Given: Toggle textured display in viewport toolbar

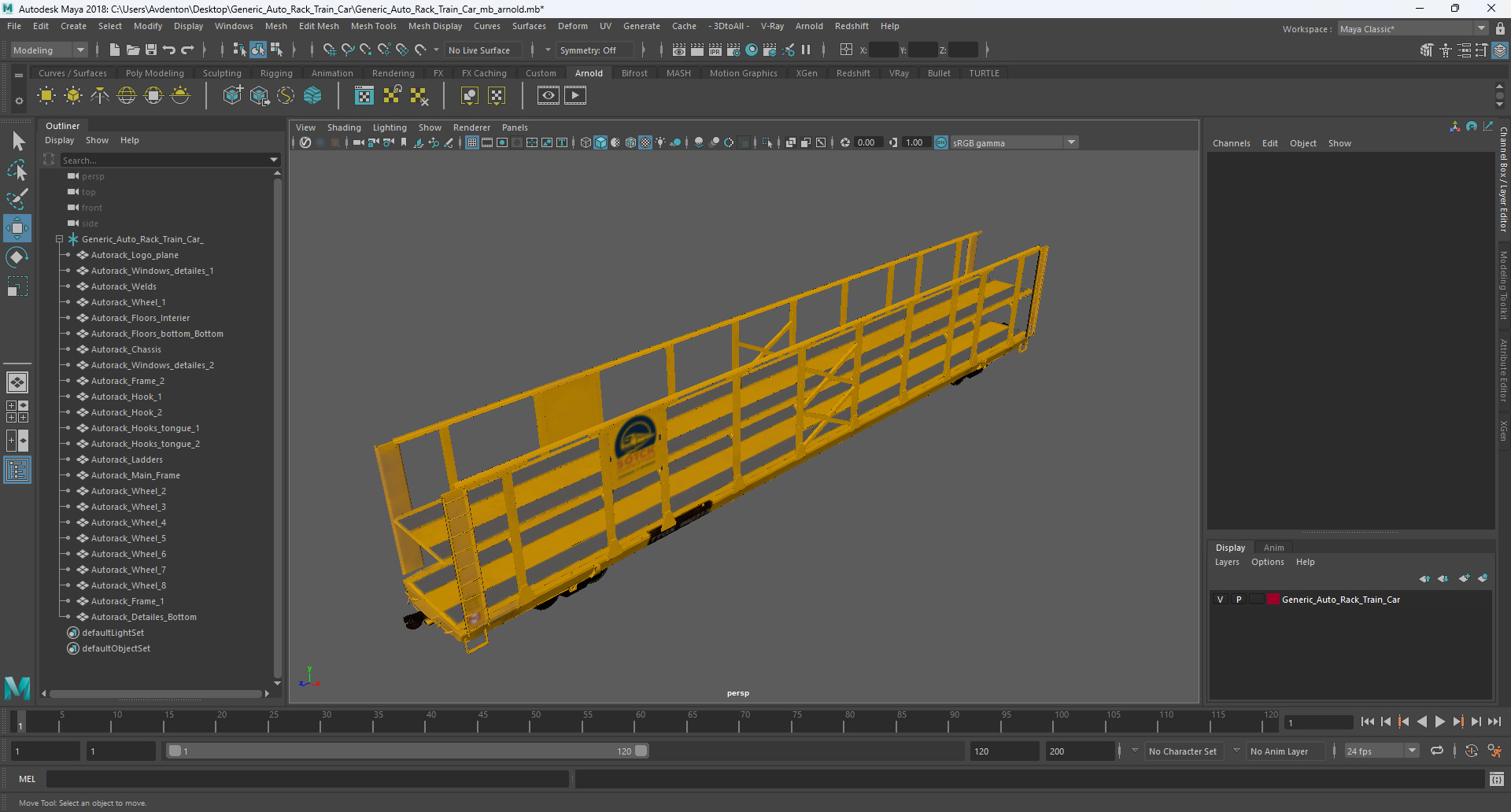Looking at the screenshot, I should pyautogui.click(x=645, y=142).
